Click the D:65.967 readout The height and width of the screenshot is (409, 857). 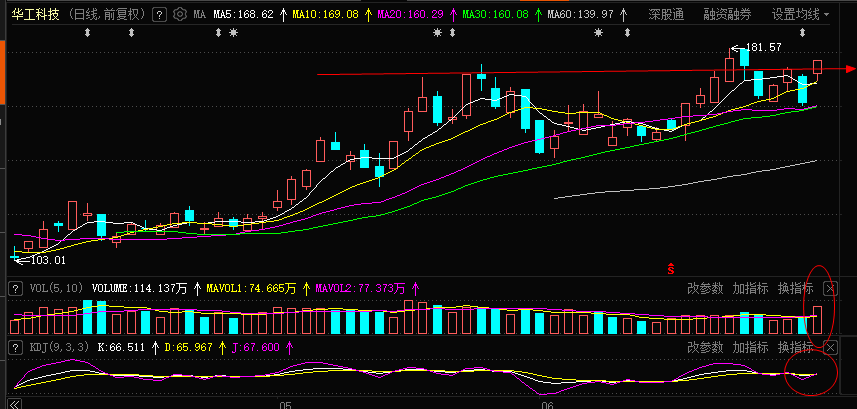[x=189, y=347]
